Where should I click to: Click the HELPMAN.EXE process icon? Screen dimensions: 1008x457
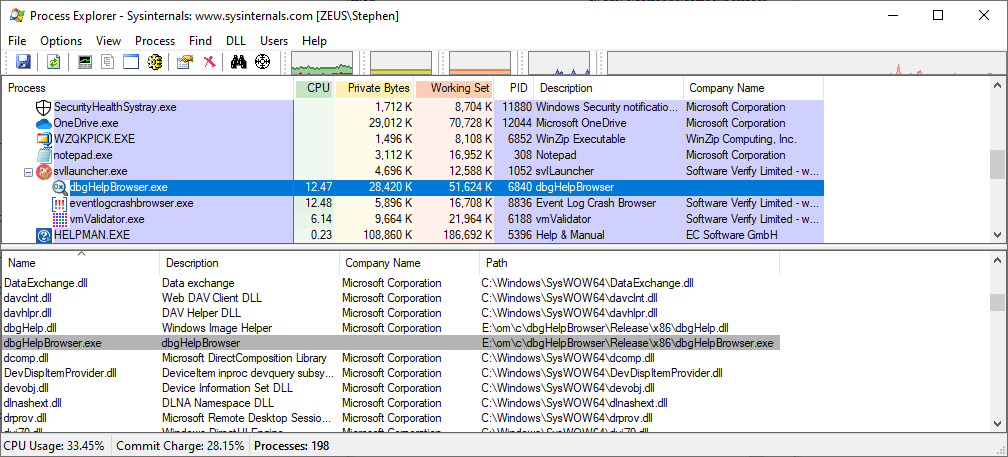tap(43, 235)
